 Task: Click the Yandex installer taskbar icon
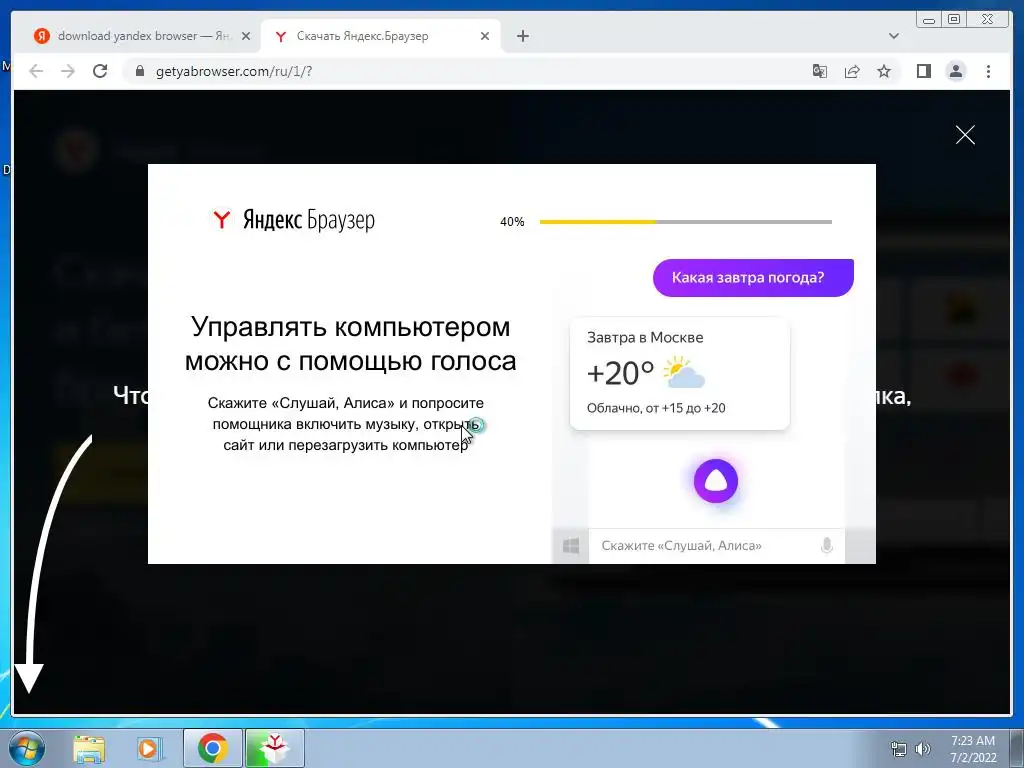[x=274, y=748]
